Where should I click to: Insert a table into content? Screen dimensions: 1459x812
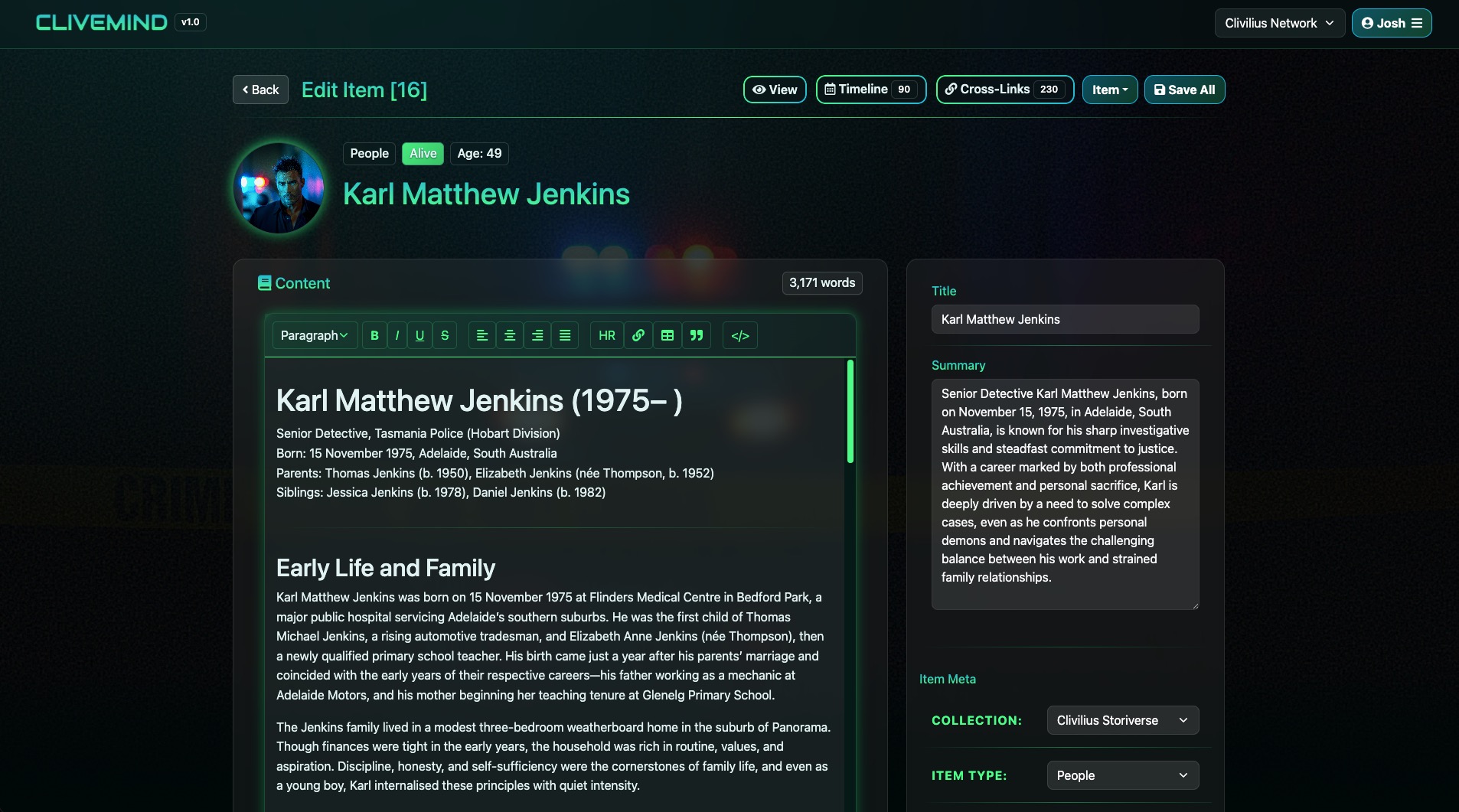(667, 335)
